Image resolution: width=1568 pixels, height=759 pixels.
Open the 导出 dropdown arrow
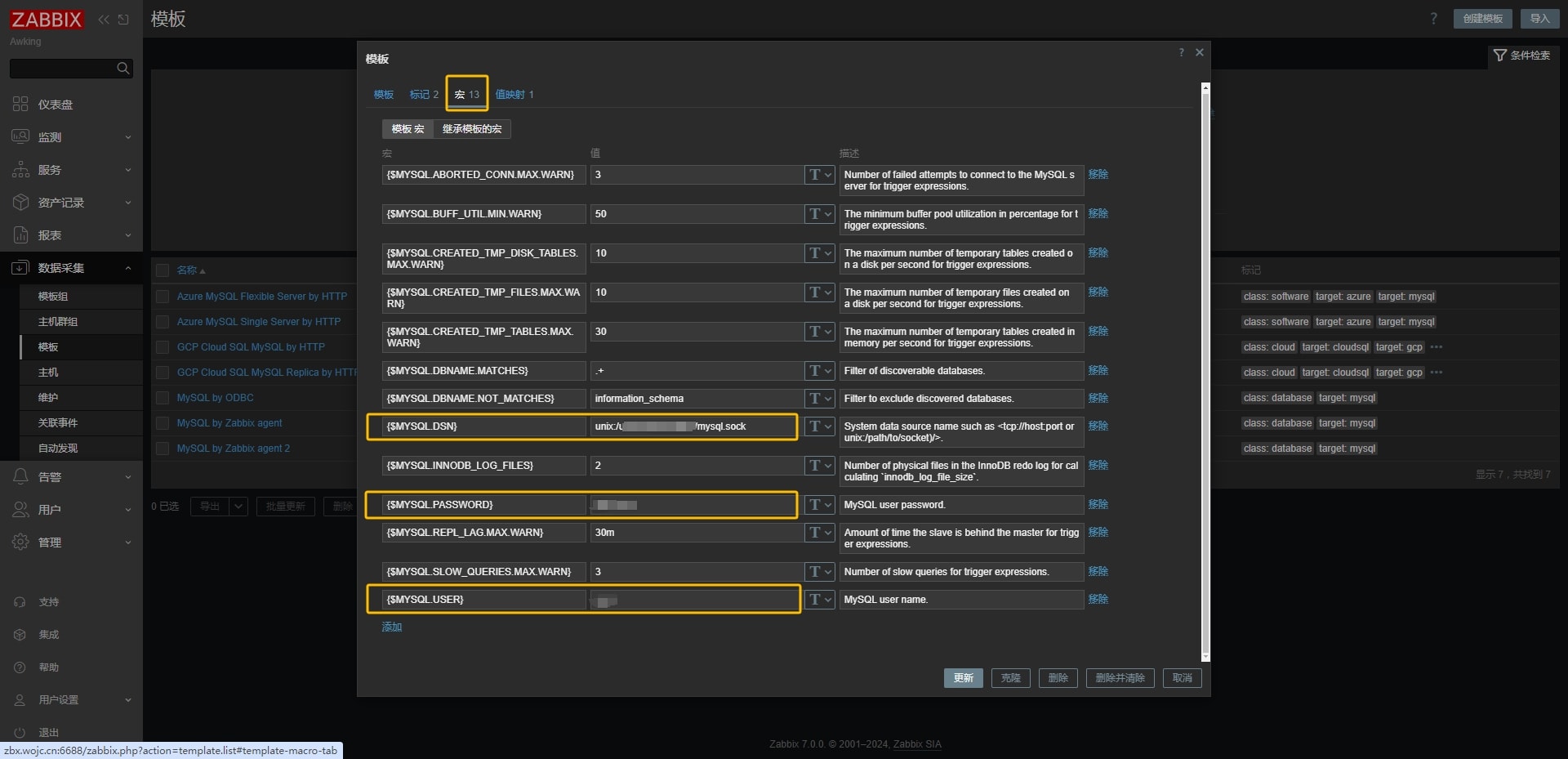coord(238,507)
